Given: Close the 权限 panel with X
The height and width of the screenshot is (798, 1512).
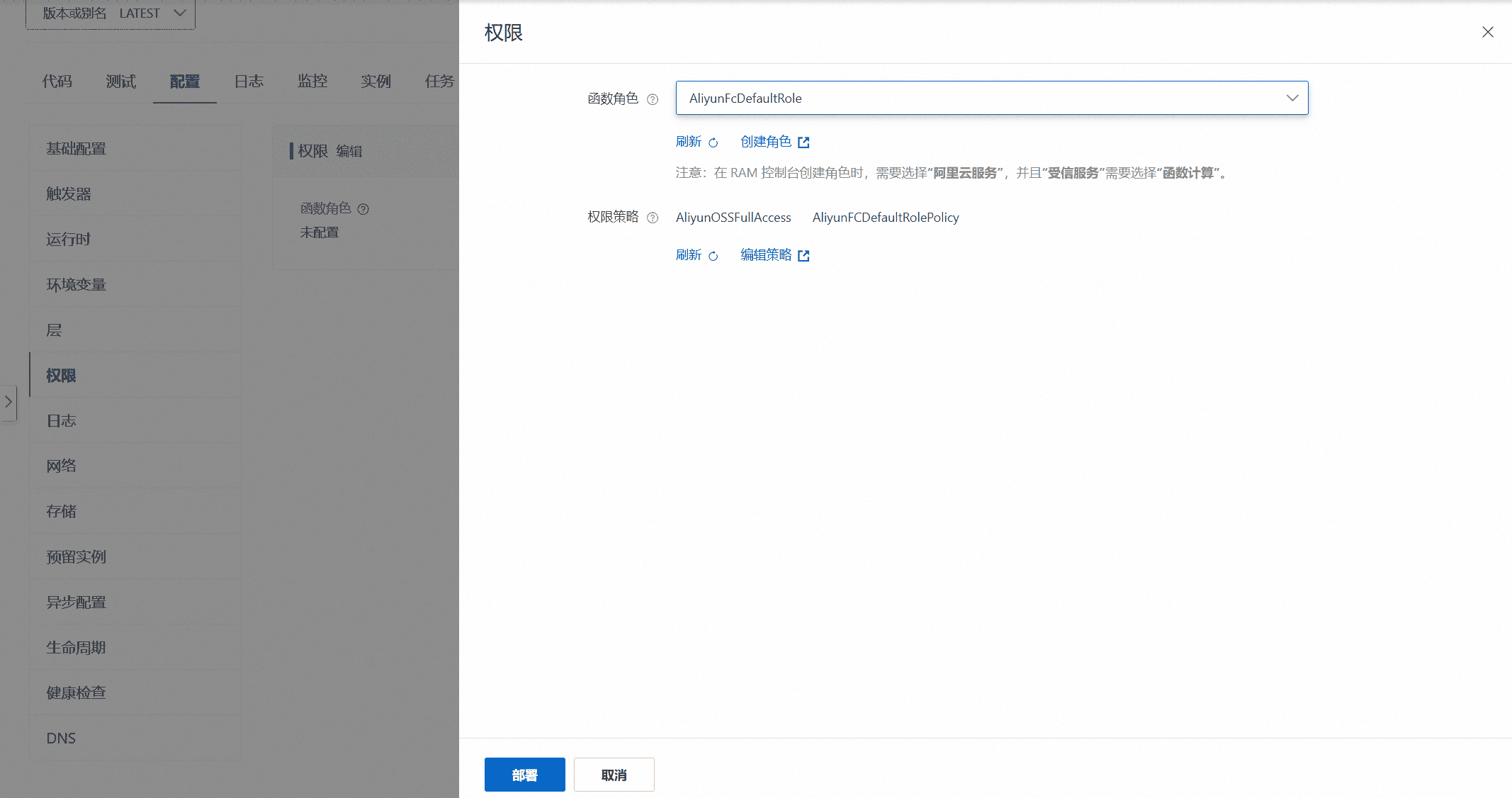Looking at the screenshot, I should click(1487, 32).
